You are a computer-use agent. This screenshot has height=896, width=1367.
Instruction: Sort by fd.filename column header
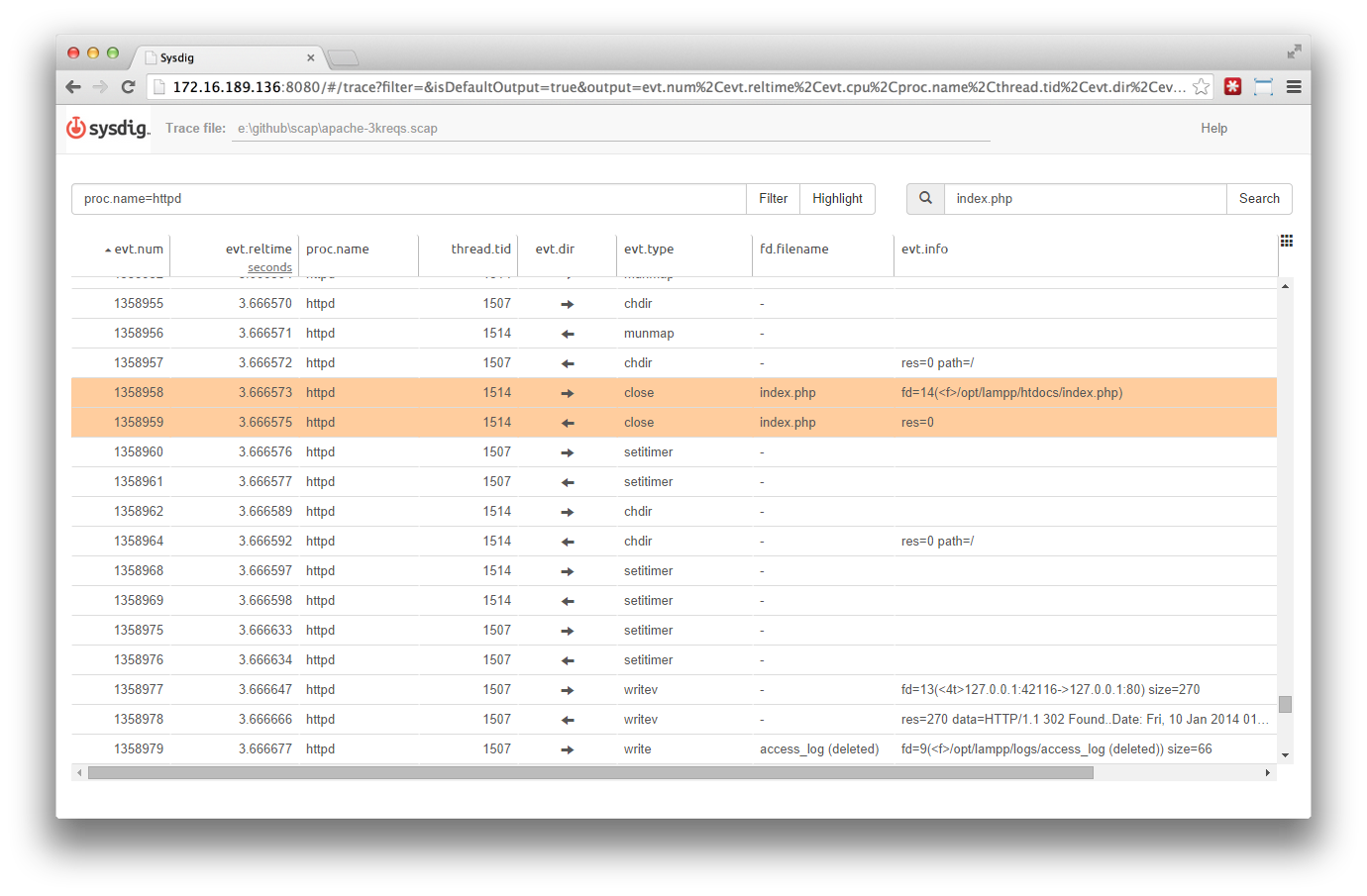[794, 249]
